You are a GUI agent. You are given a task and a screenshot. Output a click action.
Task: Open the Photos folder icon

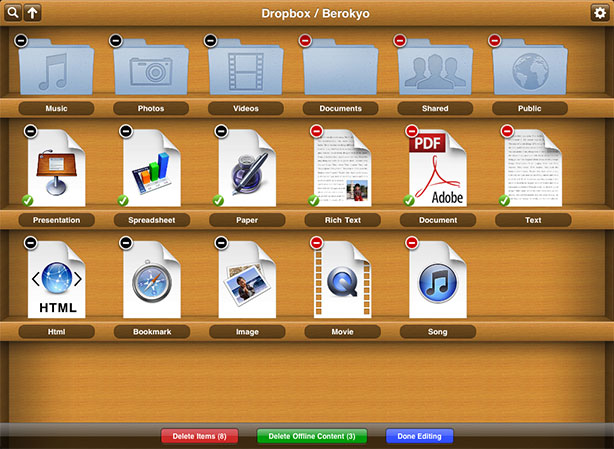(151, 67)
